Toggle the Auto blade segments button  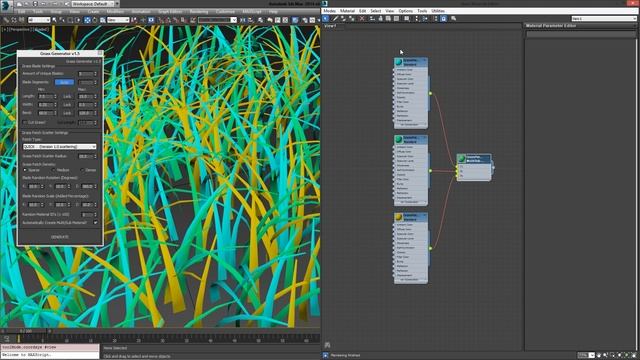click(x=64, y=82)
